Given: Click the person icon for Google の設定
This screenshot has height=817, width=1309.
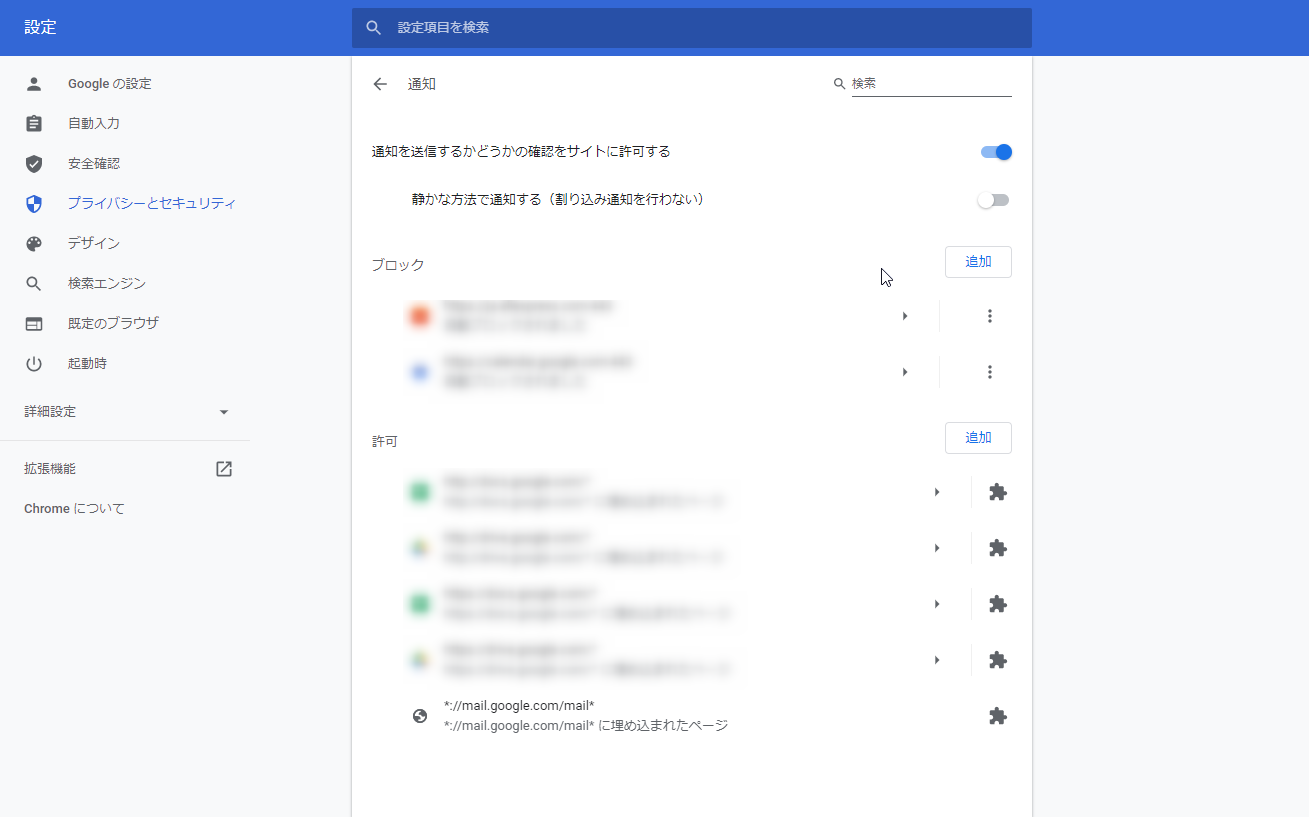Looking at the screenshot, I should (34, 84).
